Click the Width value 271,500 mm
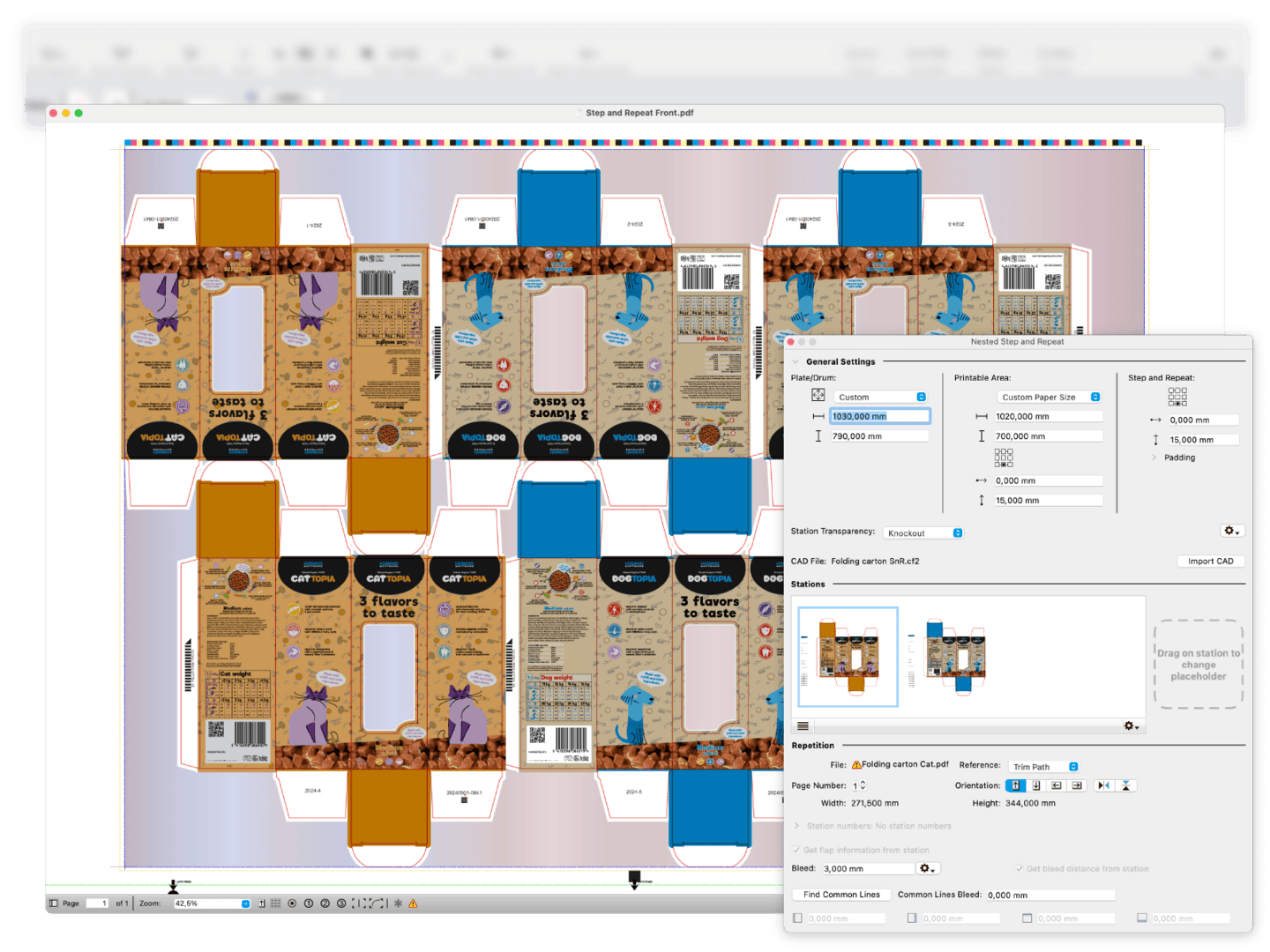Image resolution: width=1270 pixels, height=952 pixels. (x=875, y=803)
